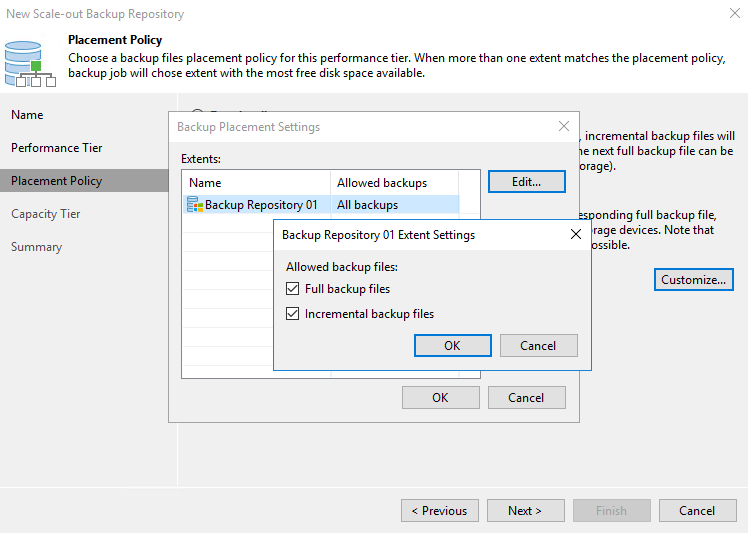
Task: Close the New Scale-out Backup Repository wizard
Action: click(735, 14)
